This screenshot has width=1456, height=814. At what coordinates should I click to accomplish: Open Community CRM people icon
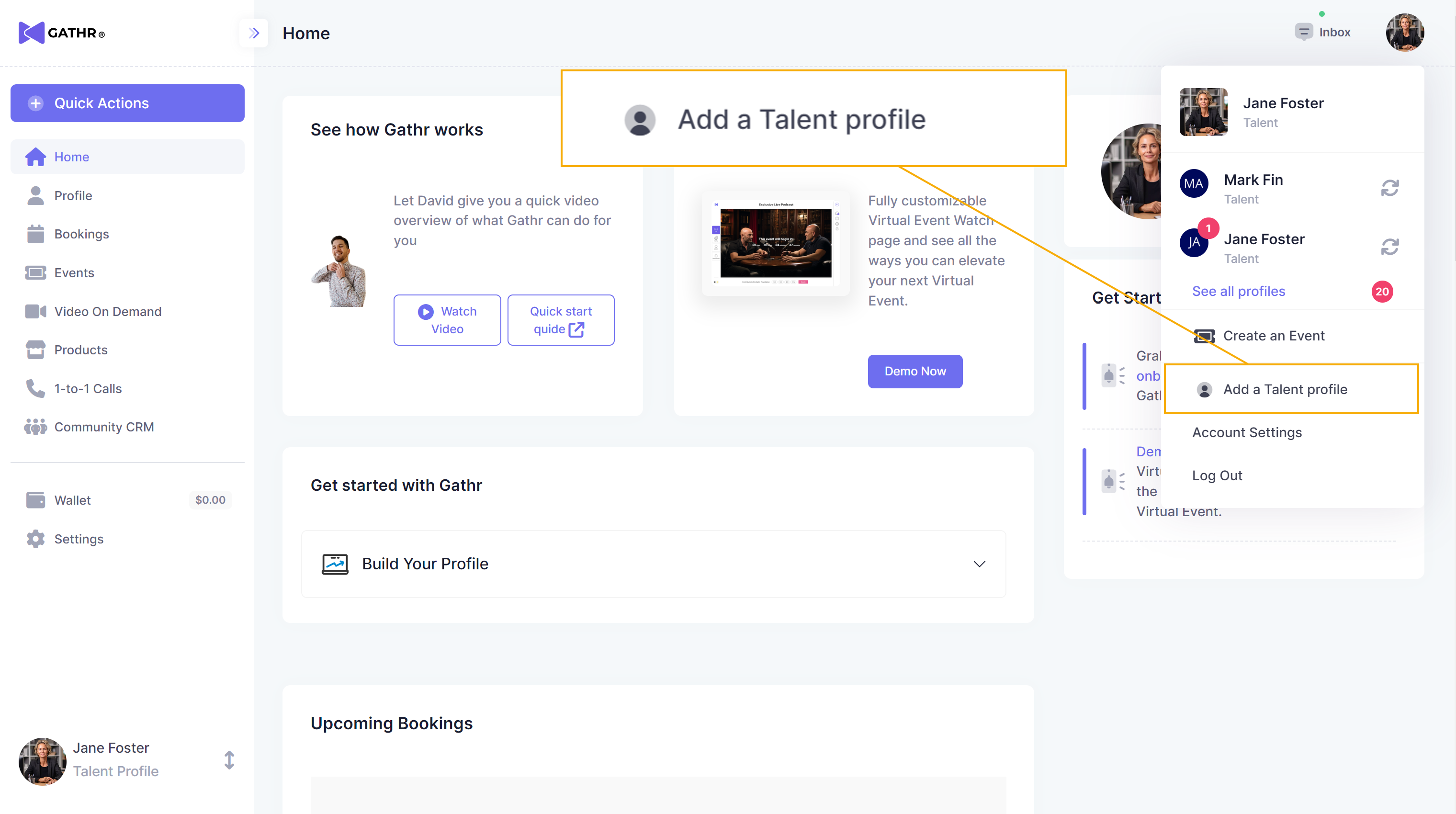click(x=35, y=427)
